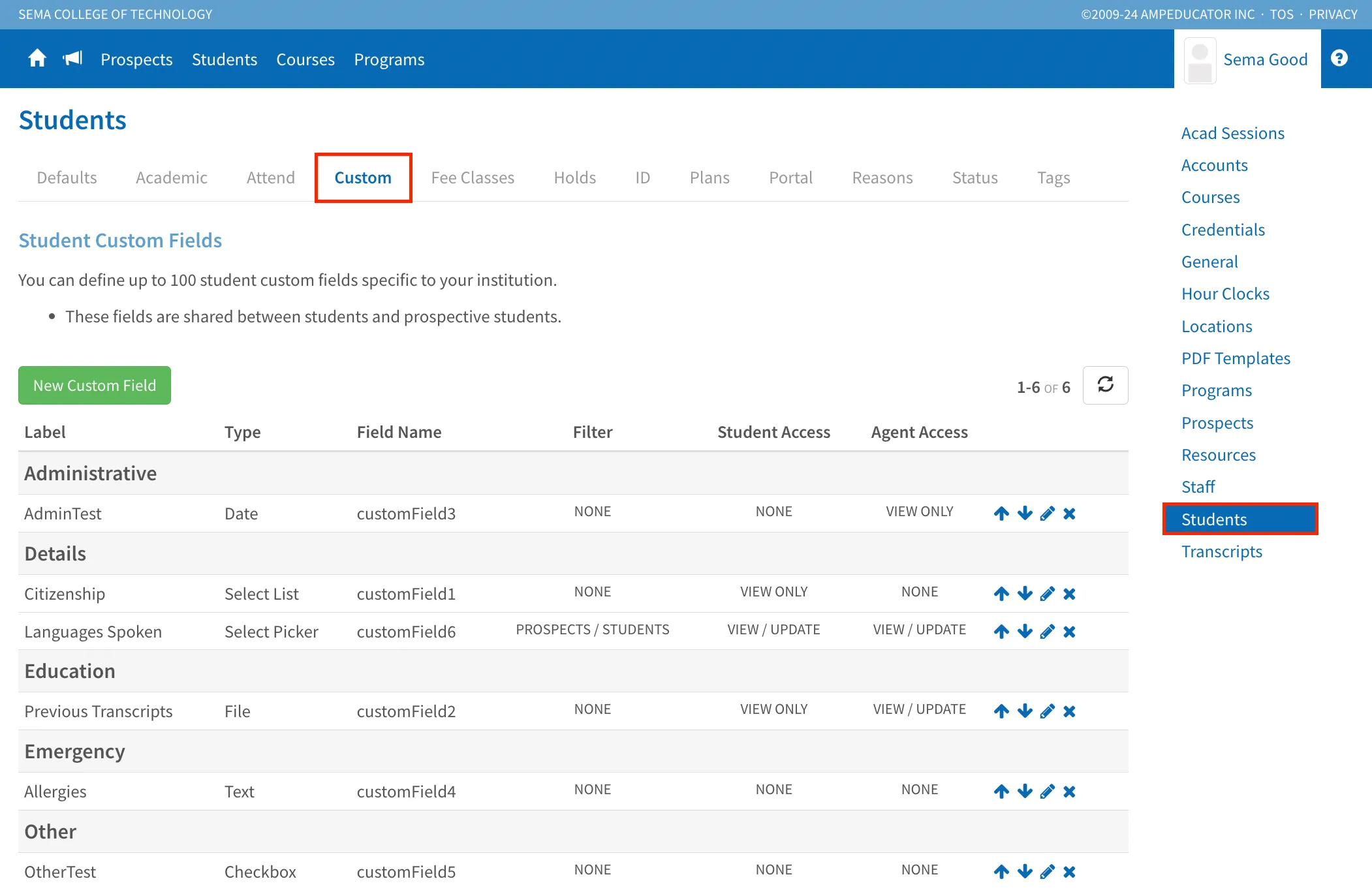Click the New Custom Field button
Image resolution: width=1372 pixels, height=894 pixels.
click(95, 385)
